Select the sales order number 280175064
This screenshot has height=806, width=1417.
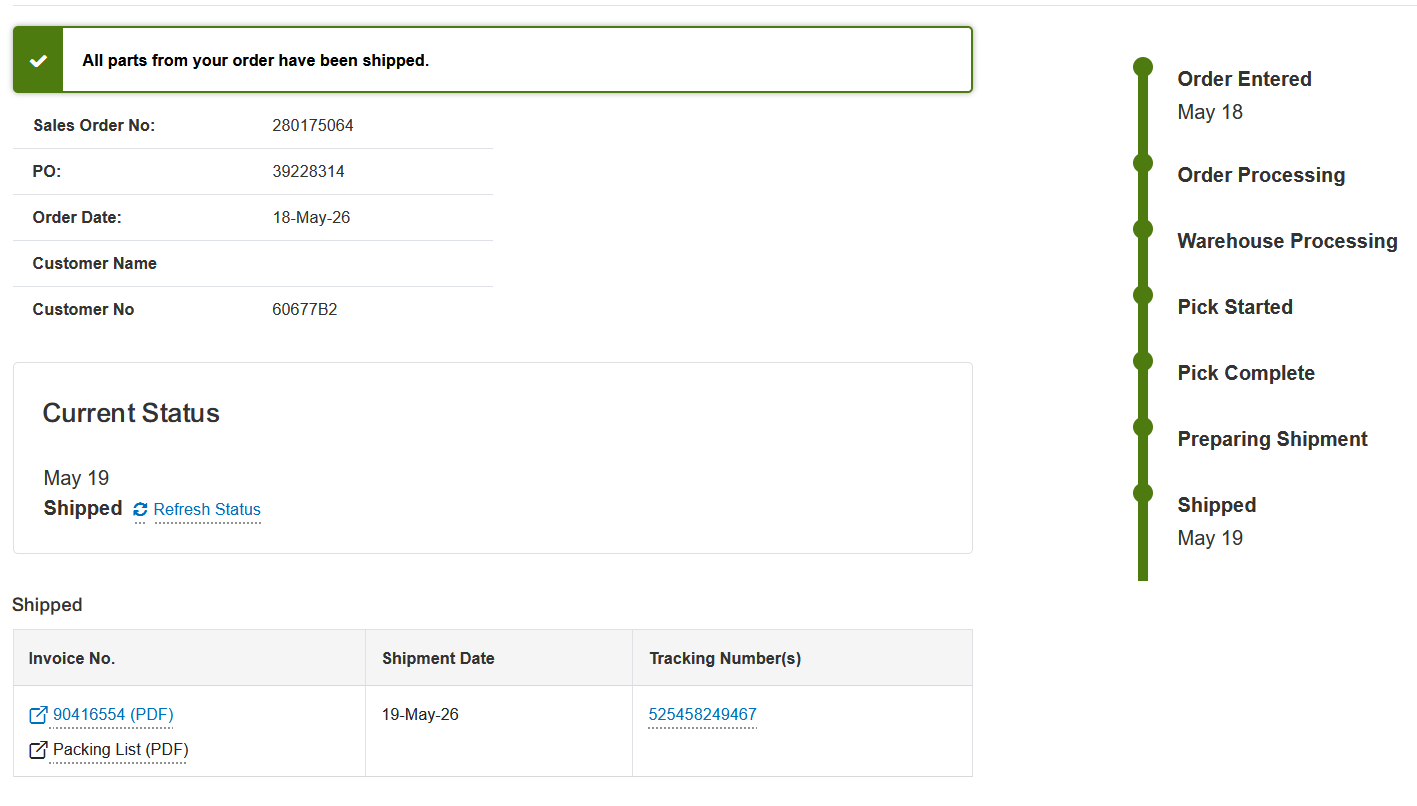pyautogui.click(x=313, y=126)
